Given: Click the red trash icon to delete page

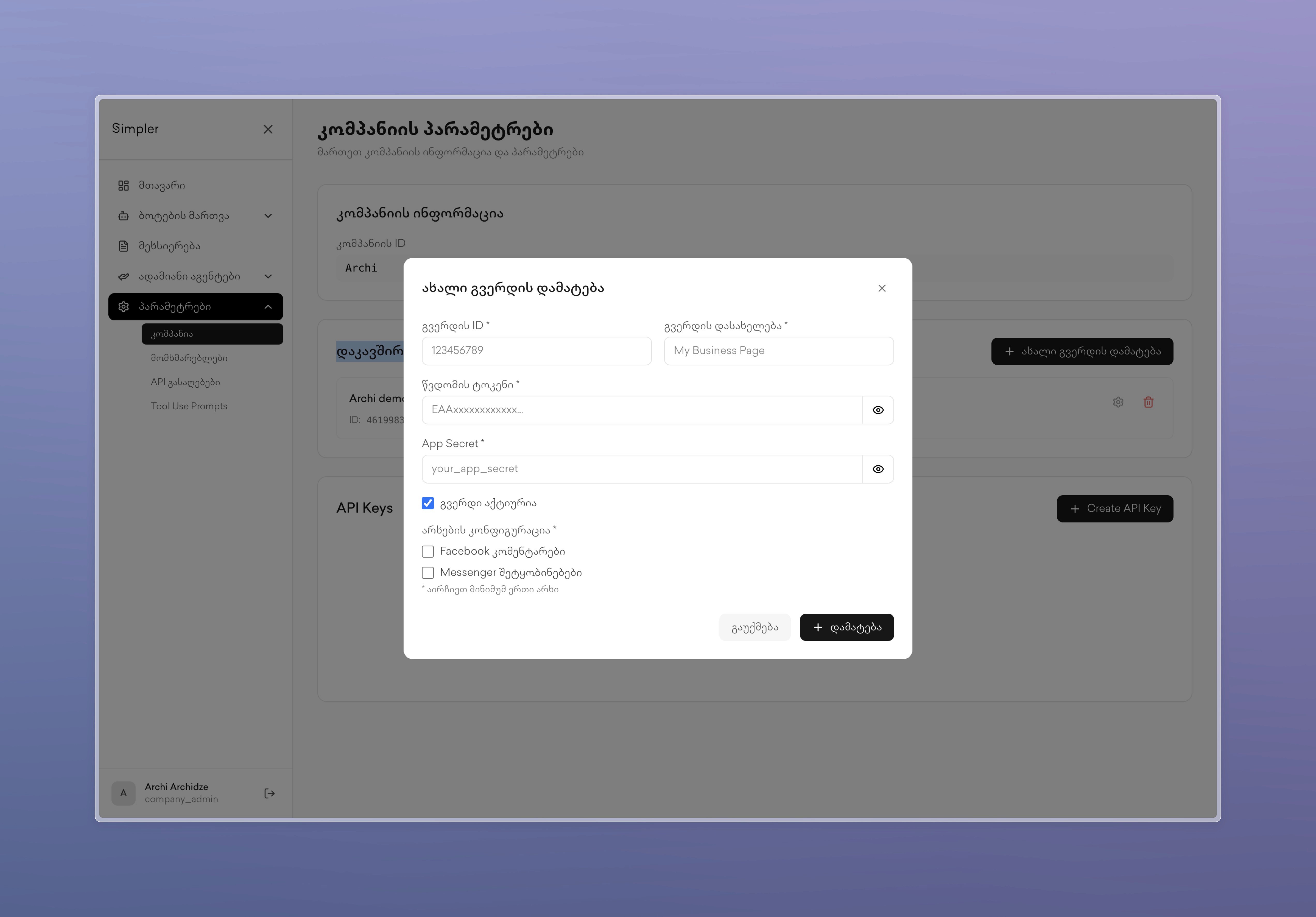Looking at the screenshot, I should [1148, 402].
